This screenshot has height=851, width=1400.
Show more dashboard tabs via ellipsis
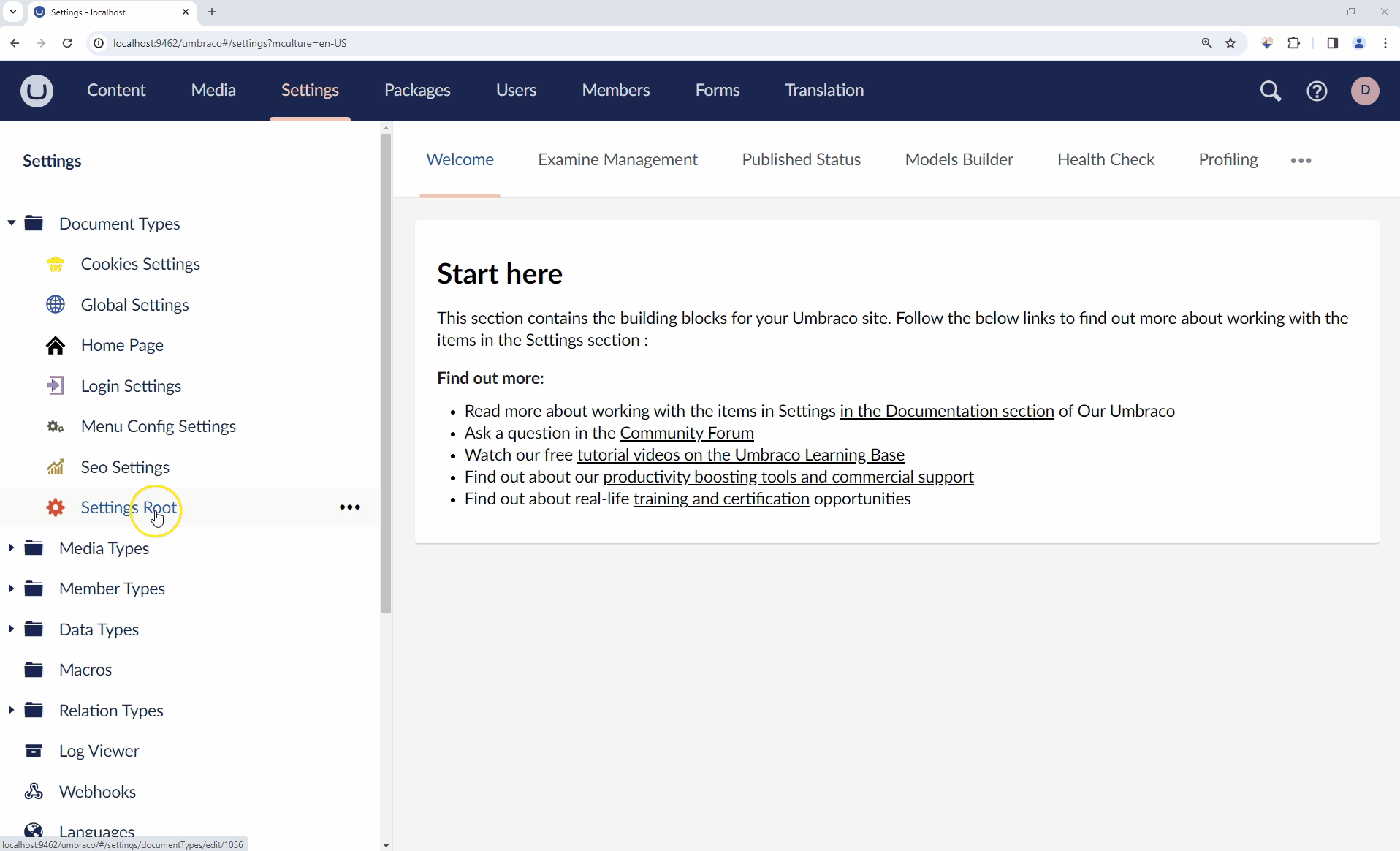[x=1301, y=160]
